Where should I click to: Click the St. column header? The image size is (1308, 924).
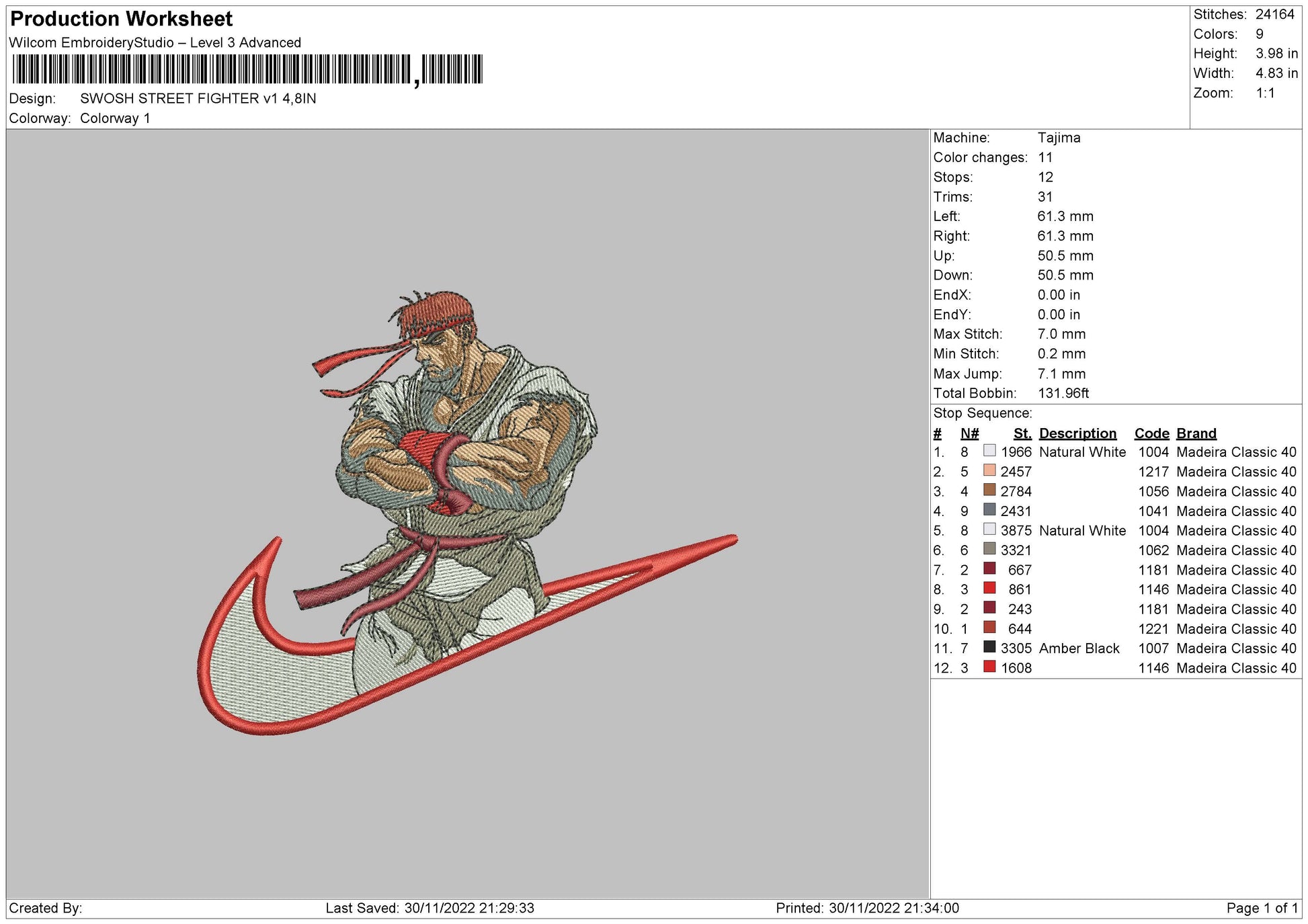point(1022,433)
